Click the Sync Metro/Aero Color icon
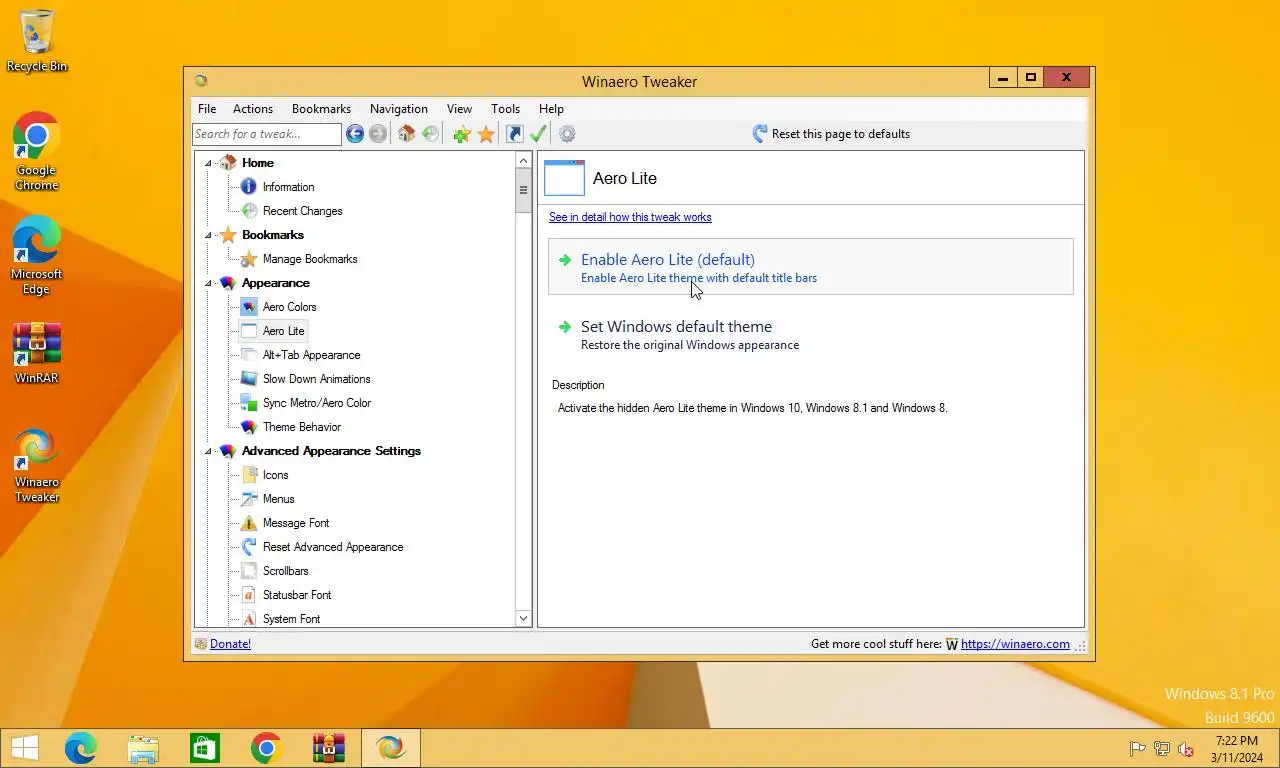Screen dimensions: 1280x768 [x=249, y=403]
